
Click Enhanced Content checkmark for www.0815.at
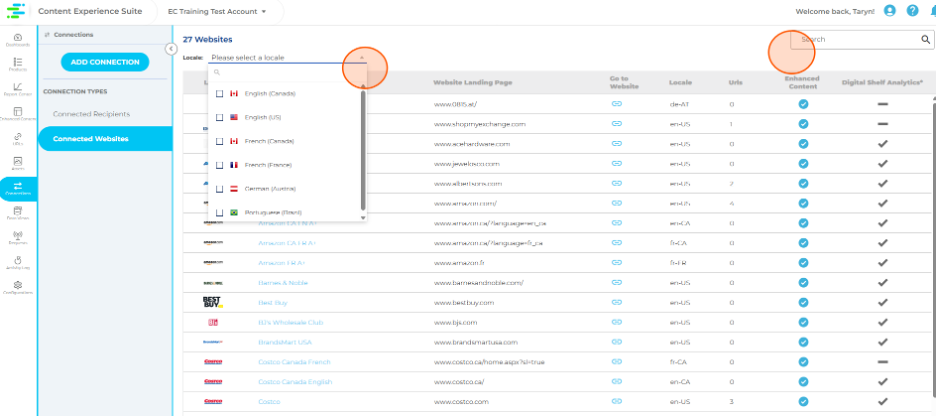pyautogui.click(x=803, y=104)
